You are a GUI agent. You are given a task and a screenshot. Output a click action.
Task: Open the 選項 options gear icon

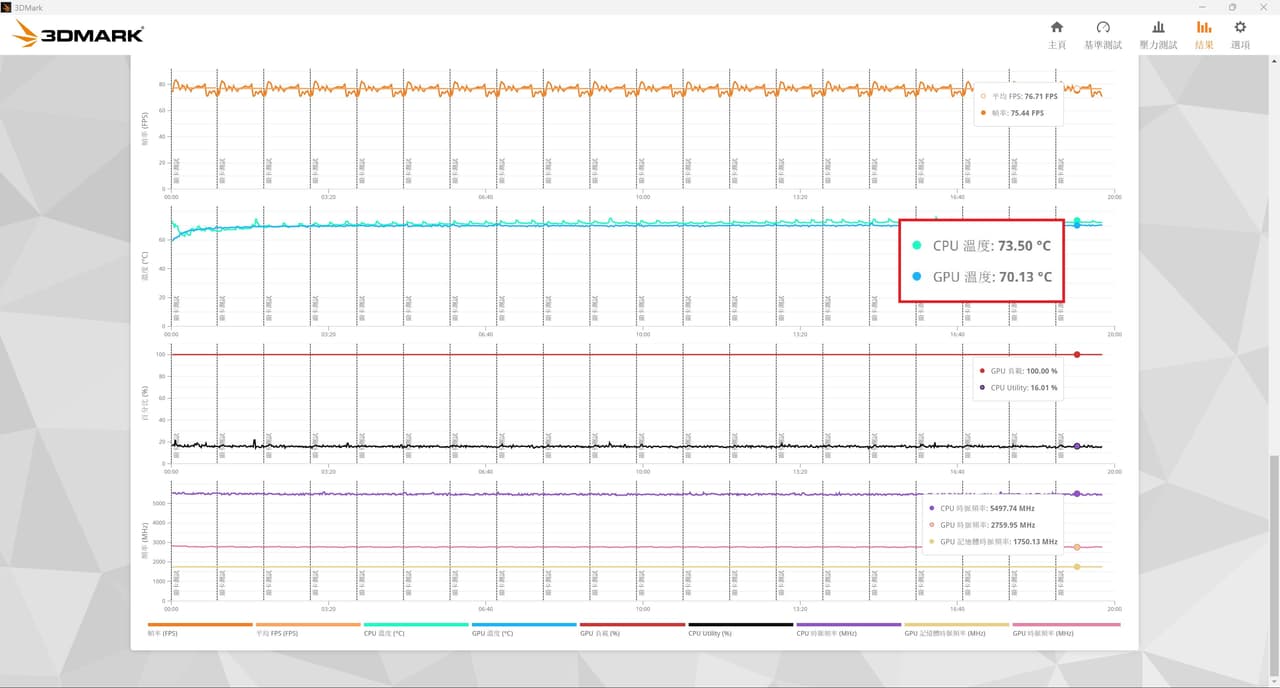(1240, 35)
